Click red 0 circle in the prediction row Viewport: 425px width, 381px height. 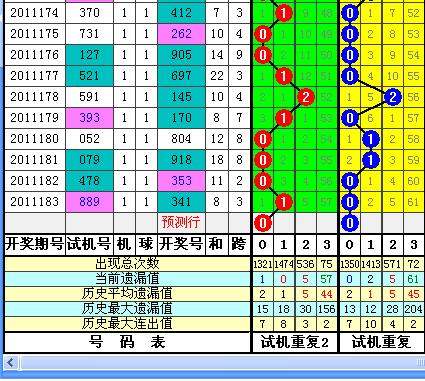tap(263, 223)
